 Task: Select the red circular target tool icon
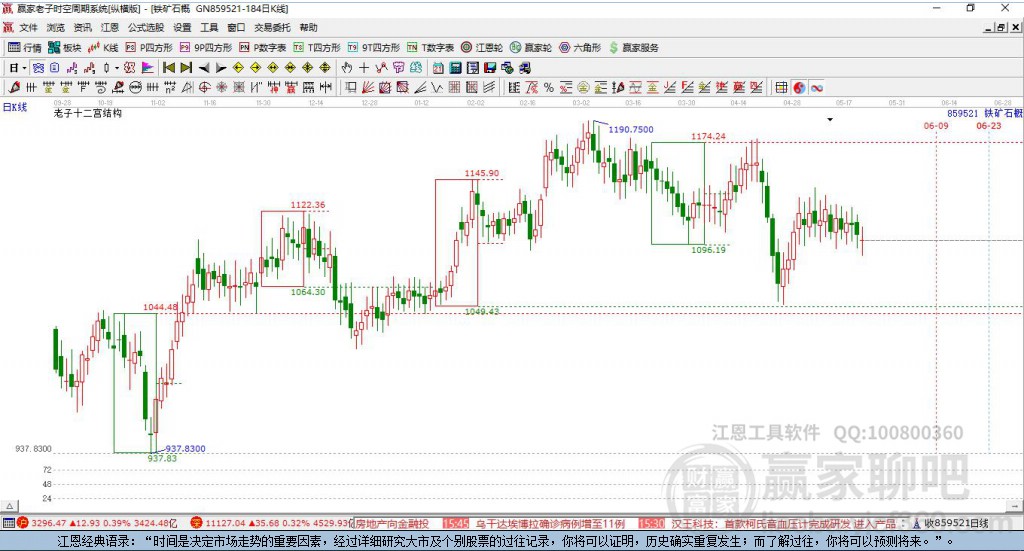click(204, 87)
